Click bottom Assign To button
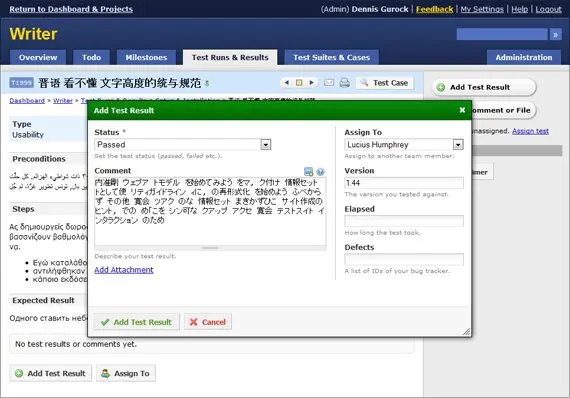The width and height of the screenshot is (570, 398). 126,373
